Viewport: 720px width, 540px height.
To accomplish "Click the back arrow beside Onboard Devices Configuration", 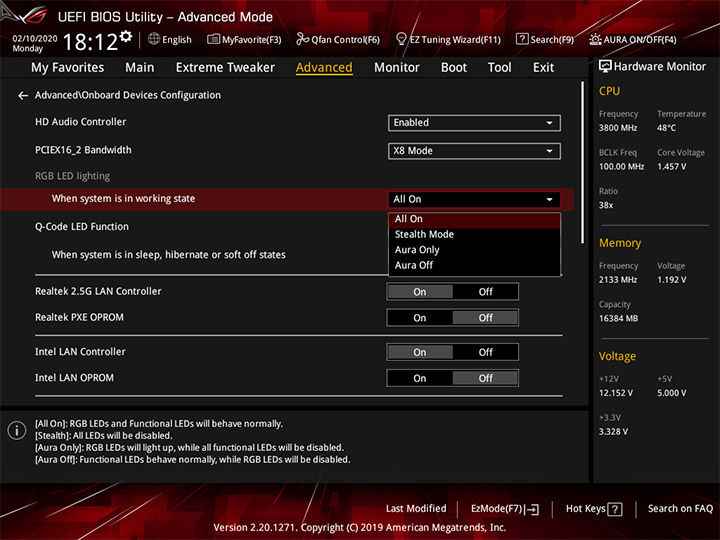I will (x=23, y=96).
